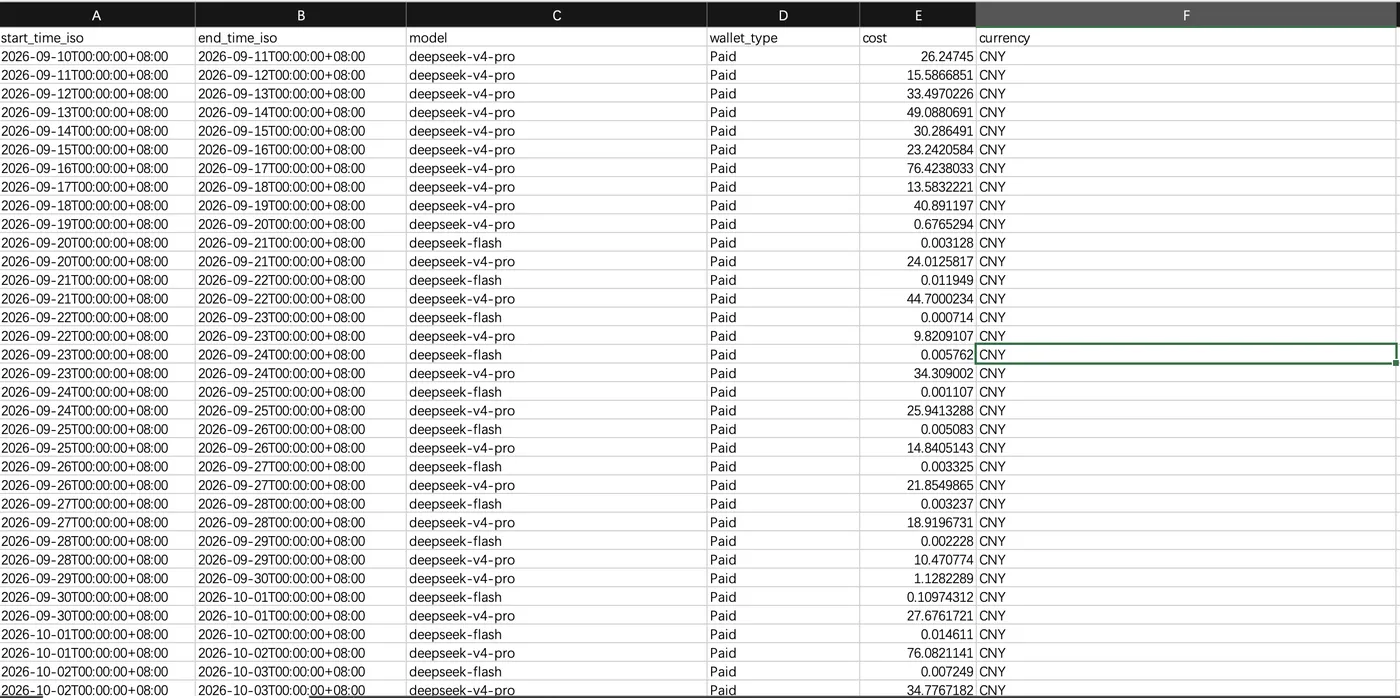Select column E header

[918, 15]
